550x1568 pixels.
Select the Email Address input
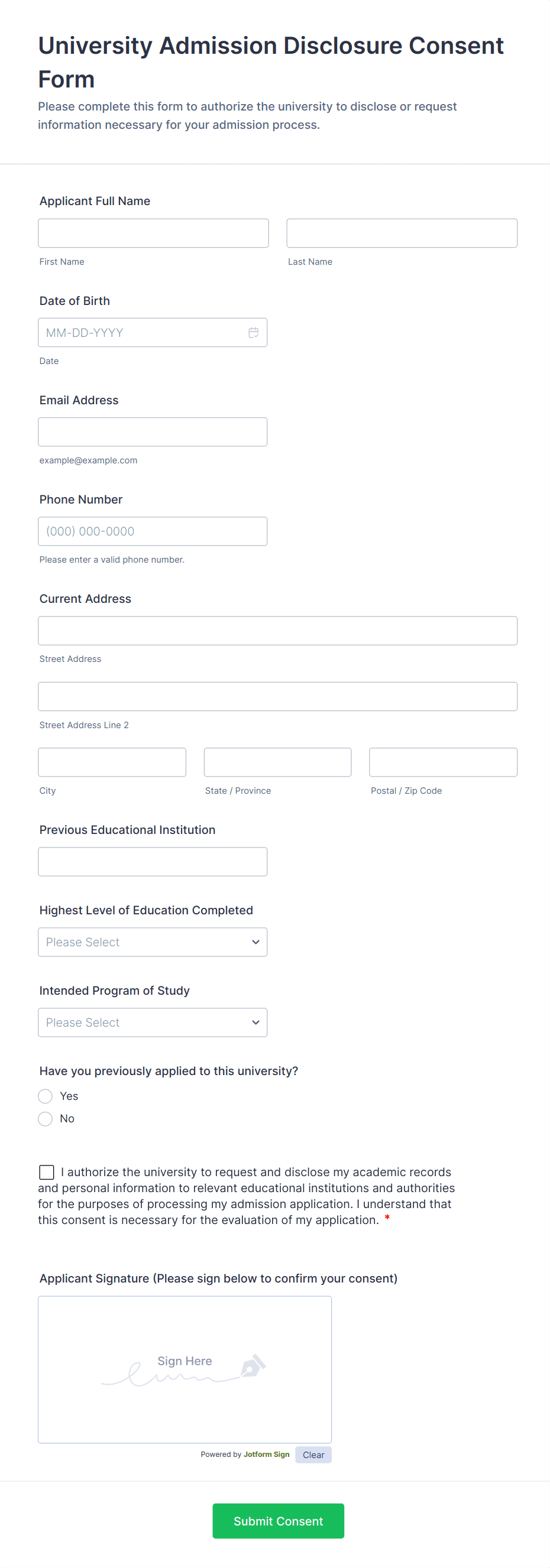click(x=152, y=431)
